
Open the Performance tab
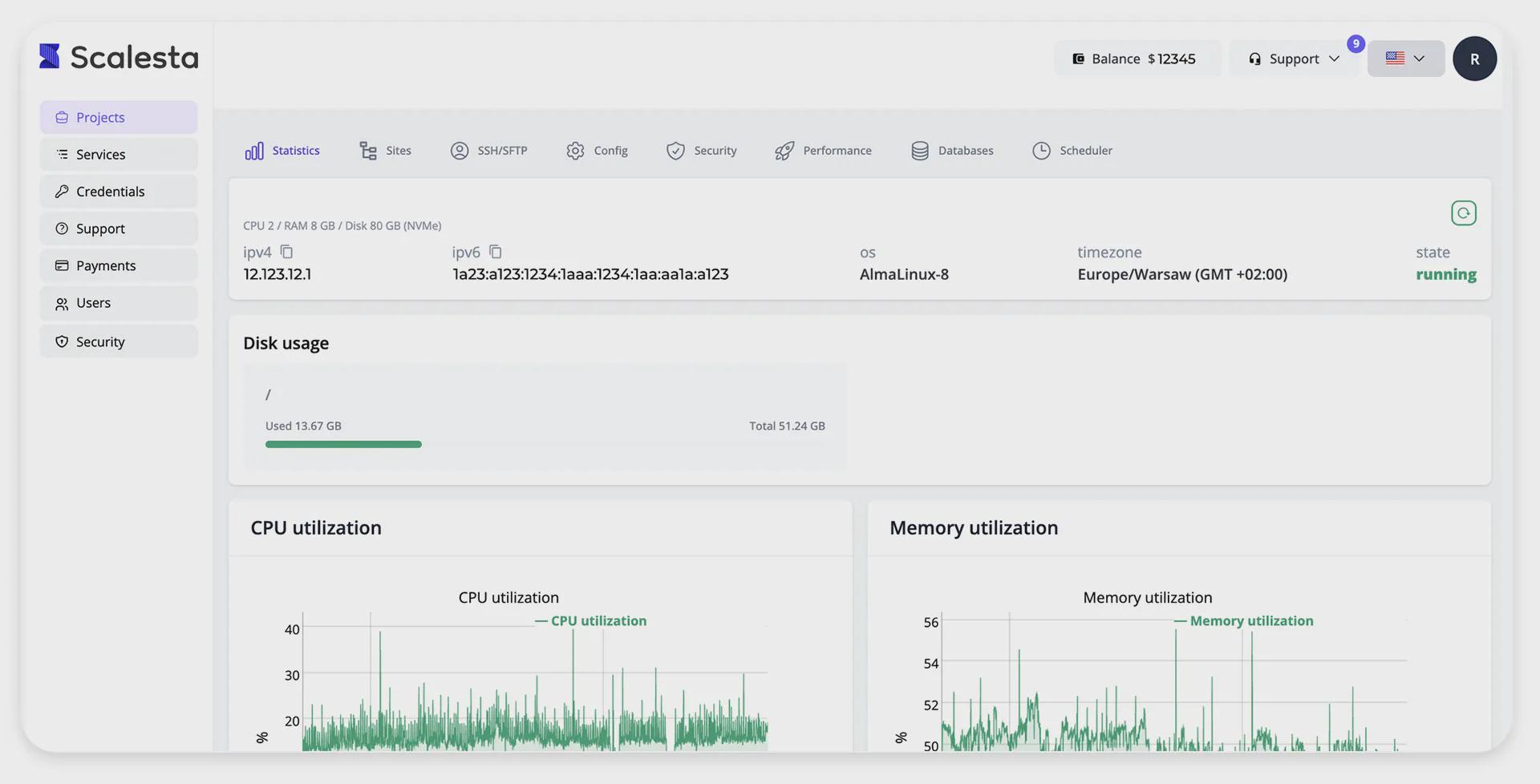(823, 151)
